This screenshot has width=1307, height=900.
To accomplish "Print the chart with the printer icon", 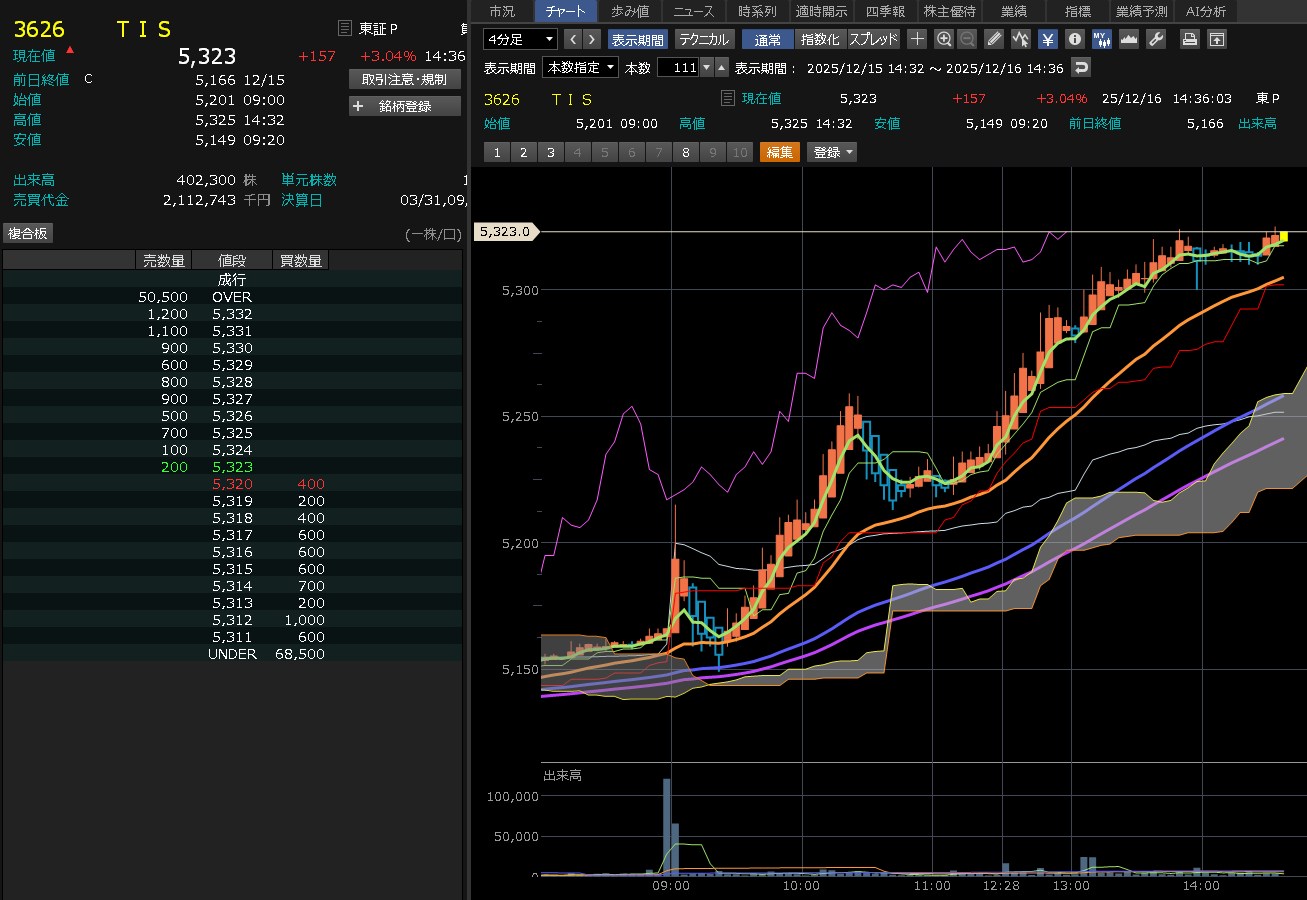I will pos(1189,39).
